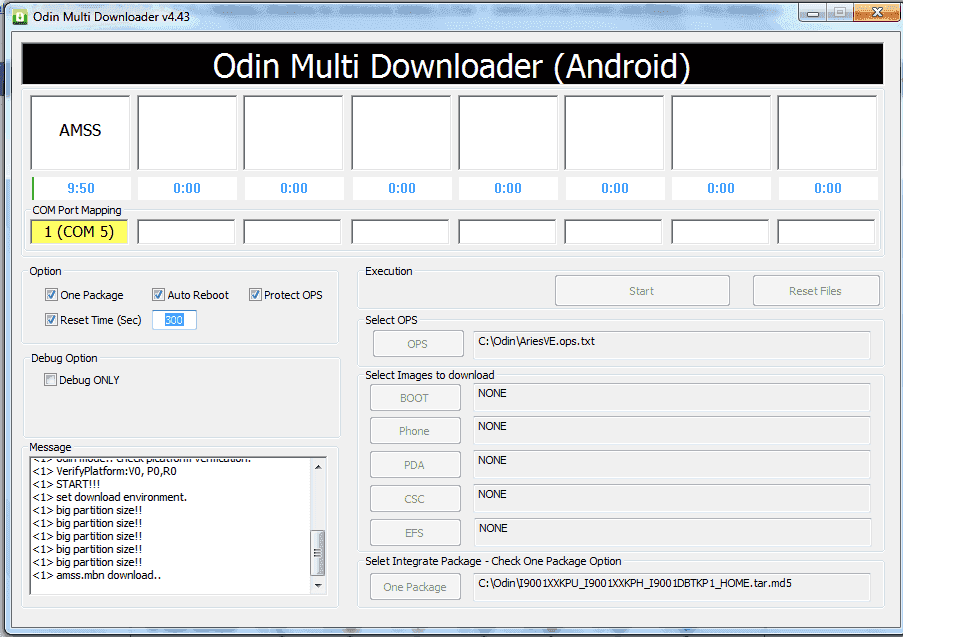Click the CSC image button
The image size is (960, 637).
(x=415, y=499)
